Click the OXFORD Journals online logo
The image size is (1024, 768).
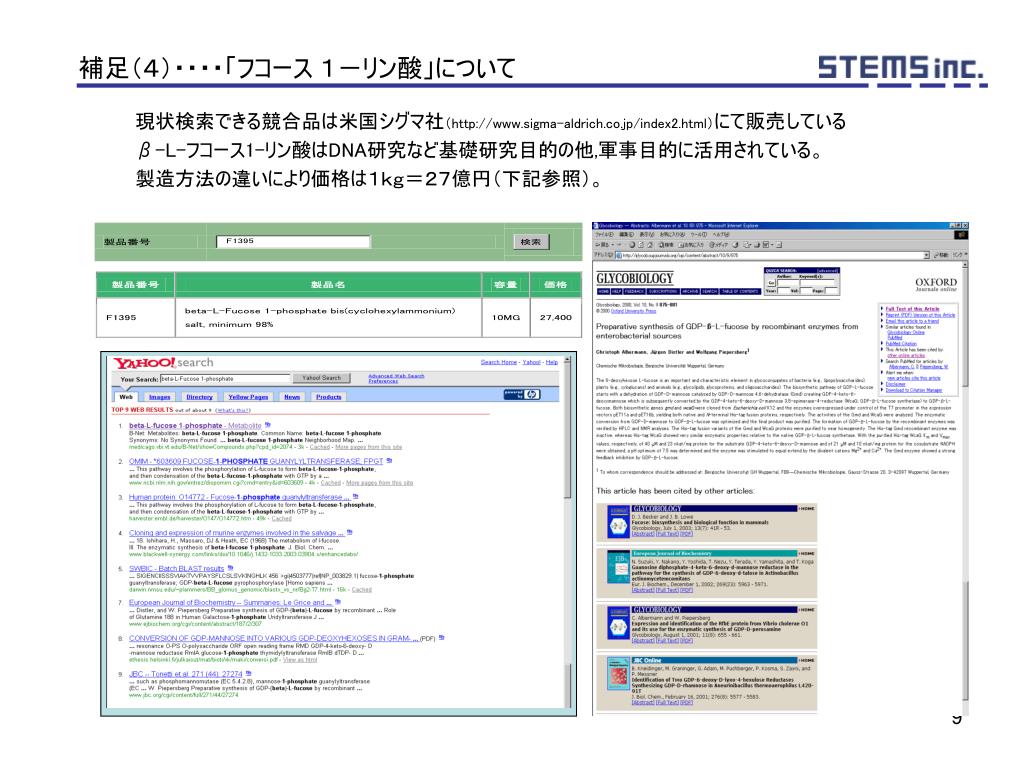936,284
